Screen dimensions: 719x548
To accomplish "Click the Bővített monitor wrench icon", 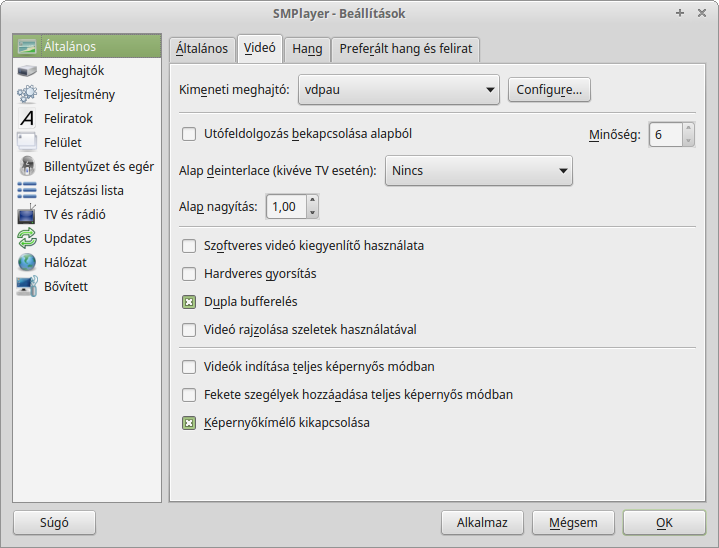I will click(x=27, y=286).
